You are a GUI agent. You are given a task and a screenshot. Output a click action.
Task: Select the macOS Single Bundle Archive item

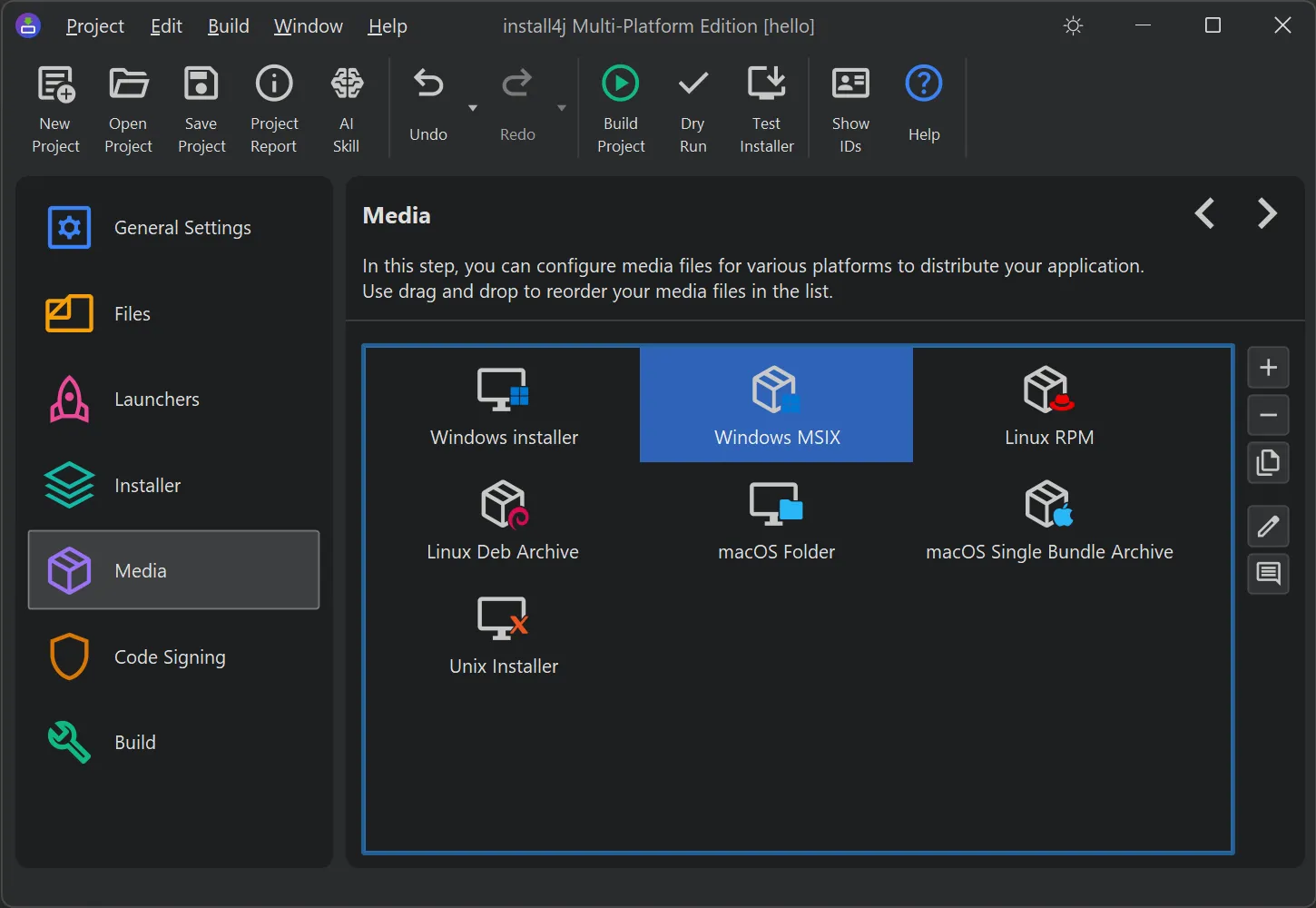(x=1049, y=519)
